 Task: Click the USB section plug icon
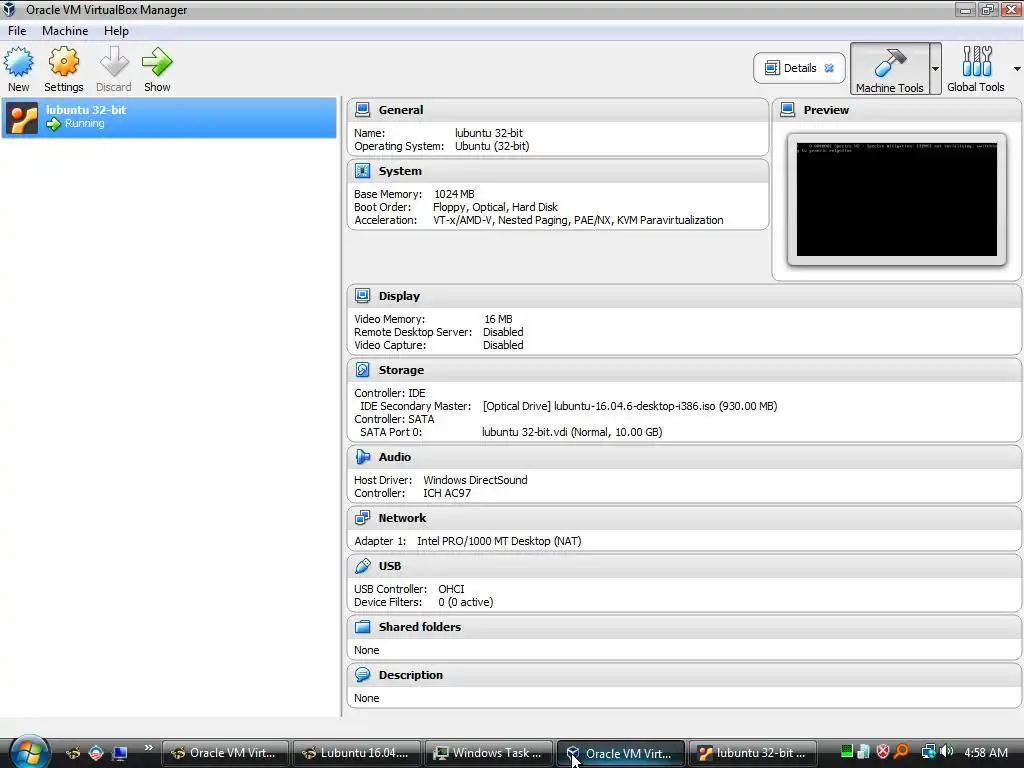click(x=362, y=566)
